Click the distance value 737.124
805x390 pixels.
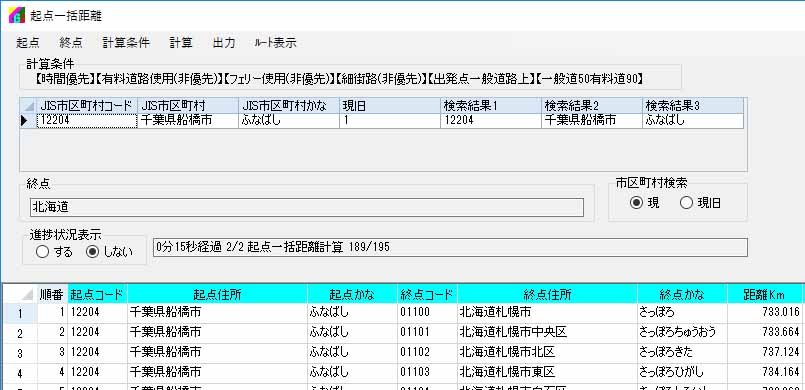(x=764, y=353)
